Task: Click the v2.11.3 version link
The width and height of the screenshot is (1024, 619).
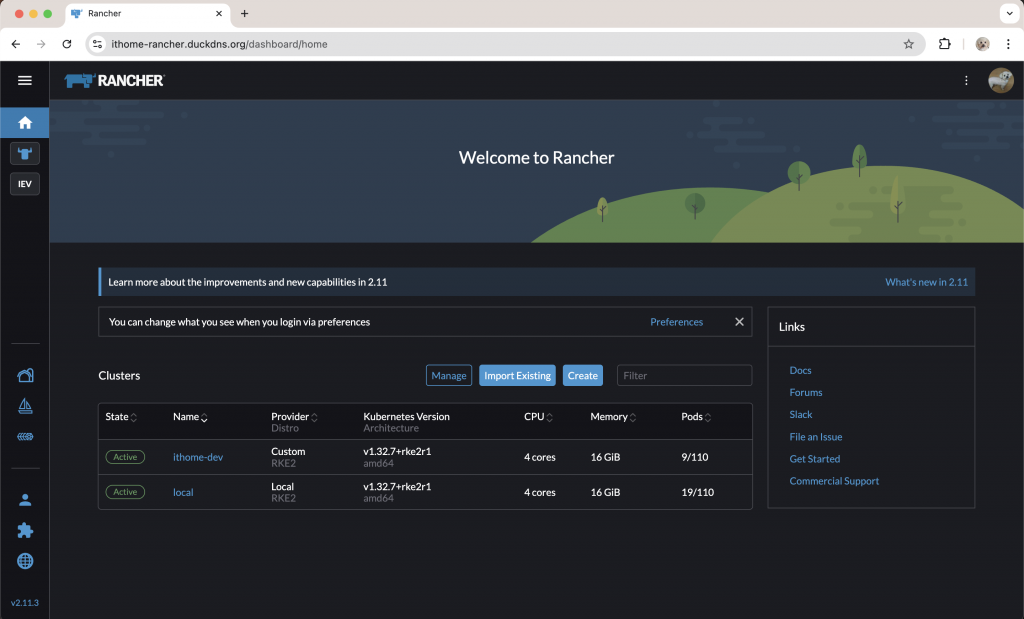Action: pos(25,603)
